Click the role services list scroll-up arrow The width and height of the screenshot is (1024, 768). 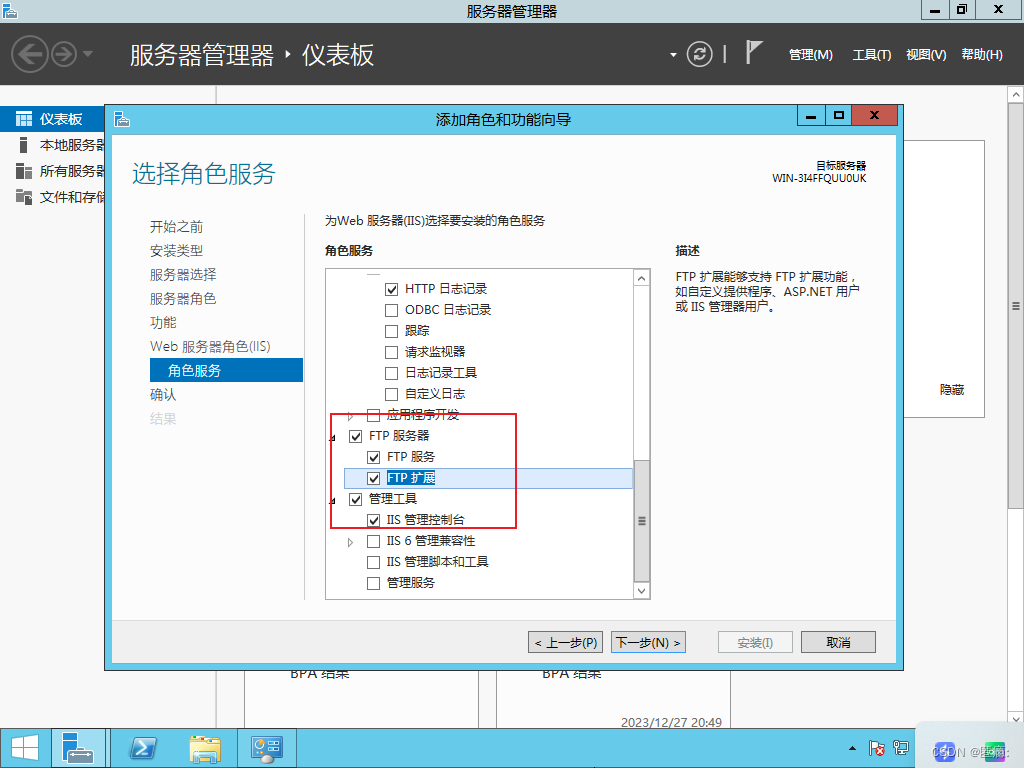(642, 279)
